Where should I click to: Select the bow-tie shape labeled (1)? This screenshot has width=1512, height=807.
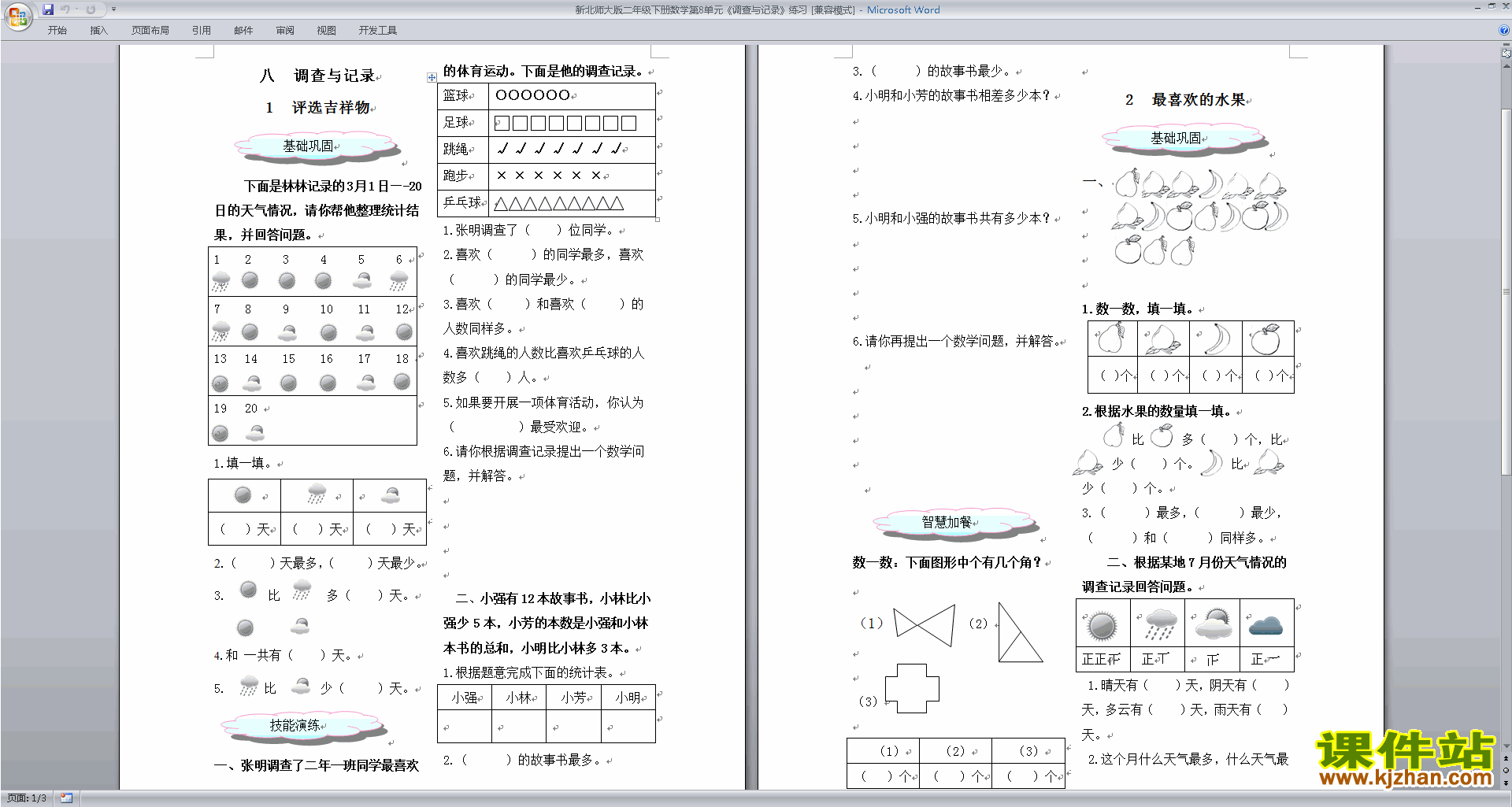(x=925, y=625)
